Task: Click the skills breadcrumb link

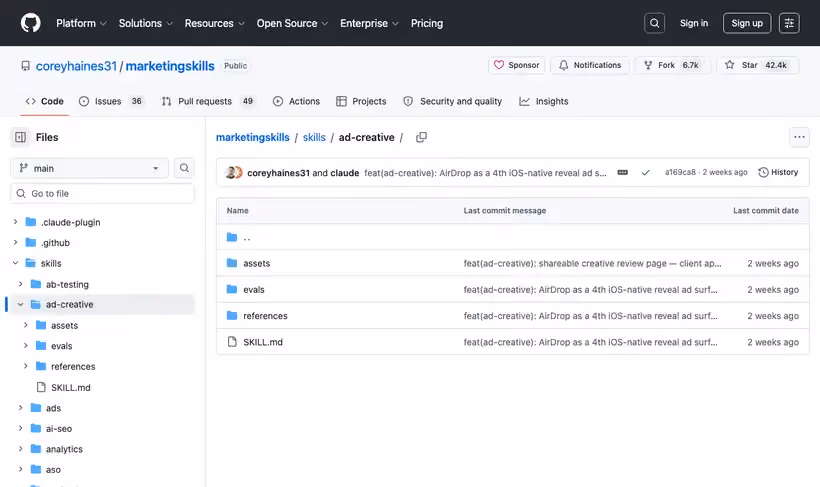Action: click(314, 137)
